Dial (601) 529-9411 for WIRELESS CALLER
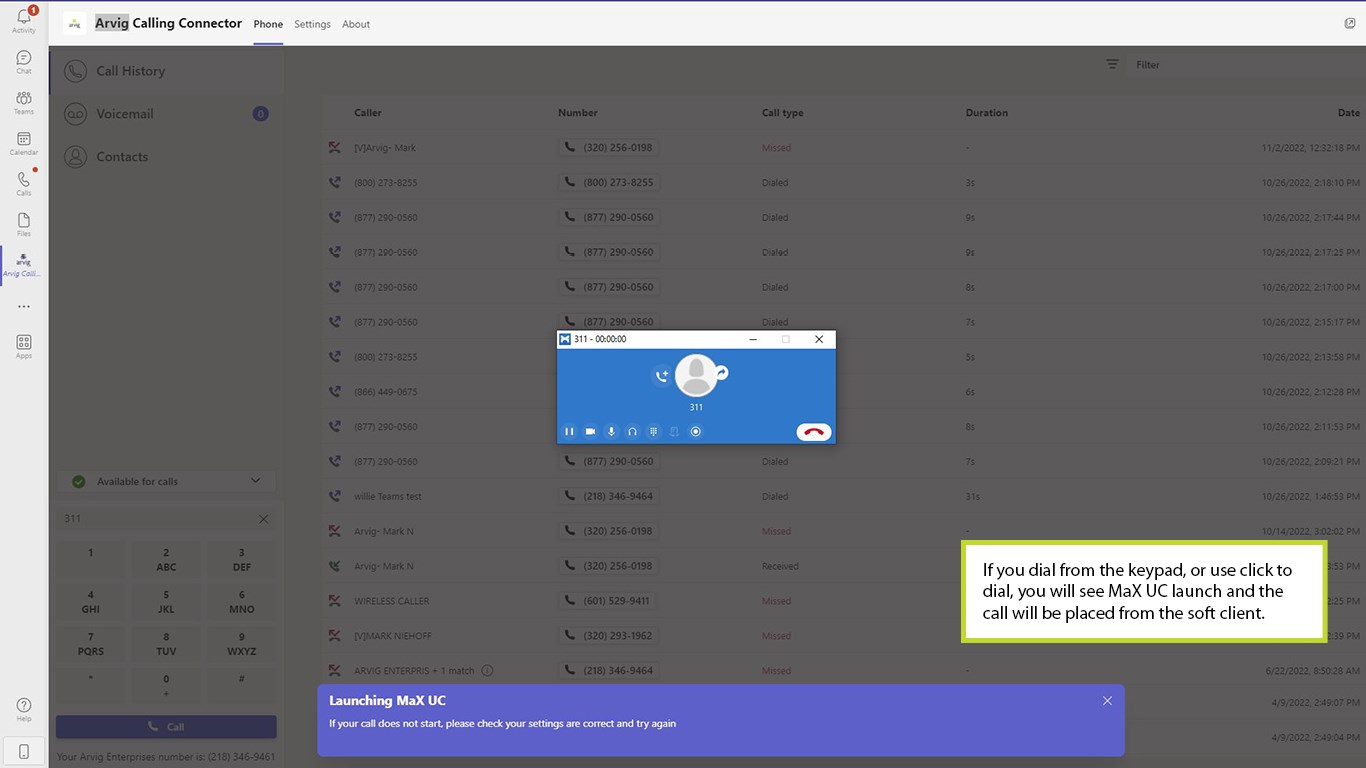1366x768 pixels. (609, 601)
